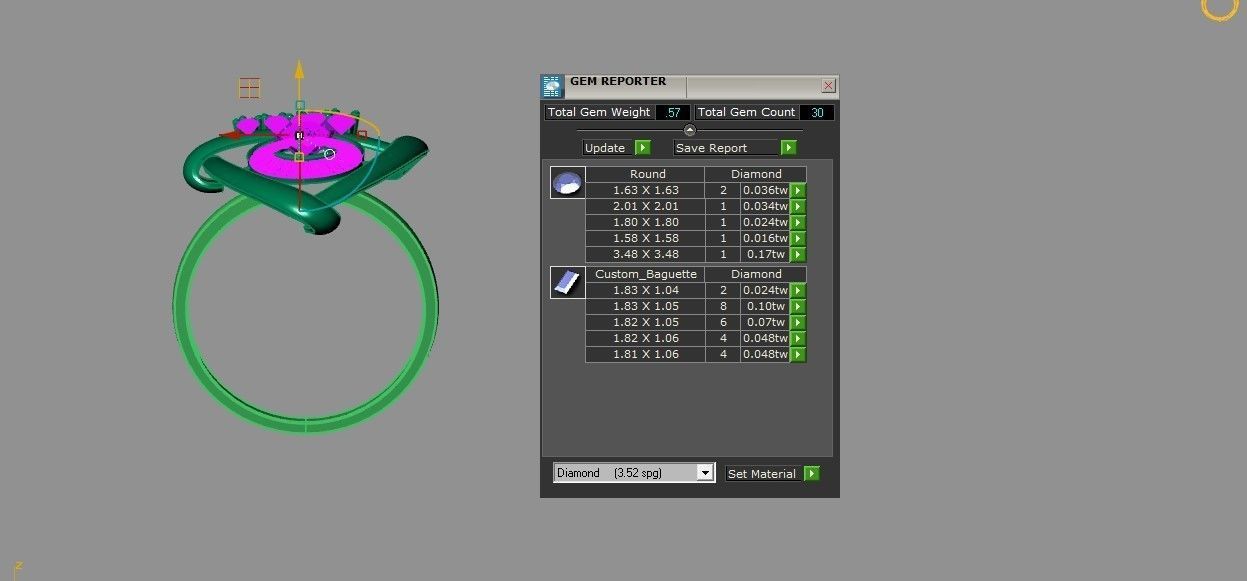Click the 0.10tw weight value
The width and height of the screenshot is (1247, 581).
(765, 306)
